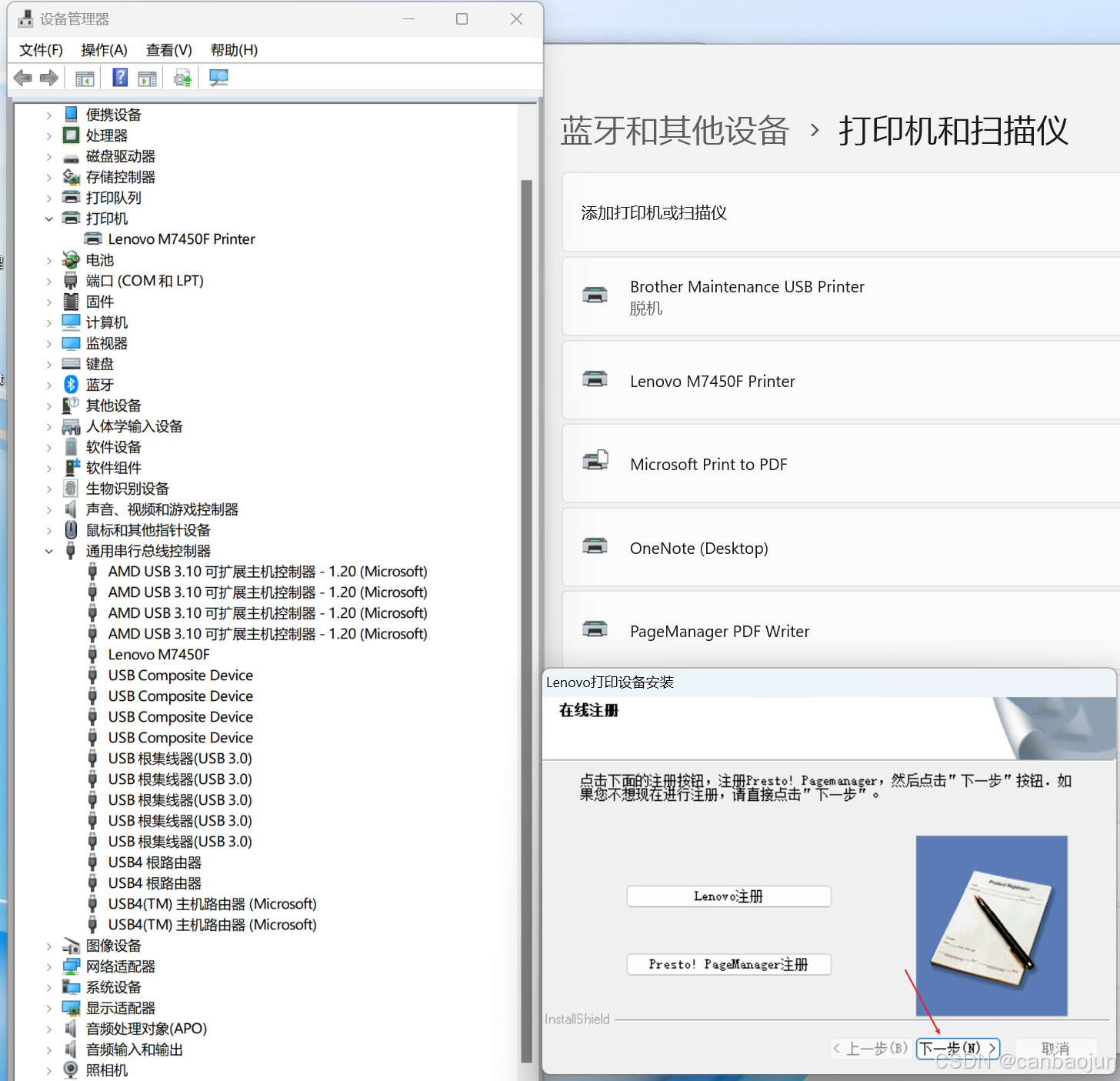The height and width of the screenshot is (1081, 1120).
Task: Click the Lenovo注册 button
Action: (x=728, y=896)
